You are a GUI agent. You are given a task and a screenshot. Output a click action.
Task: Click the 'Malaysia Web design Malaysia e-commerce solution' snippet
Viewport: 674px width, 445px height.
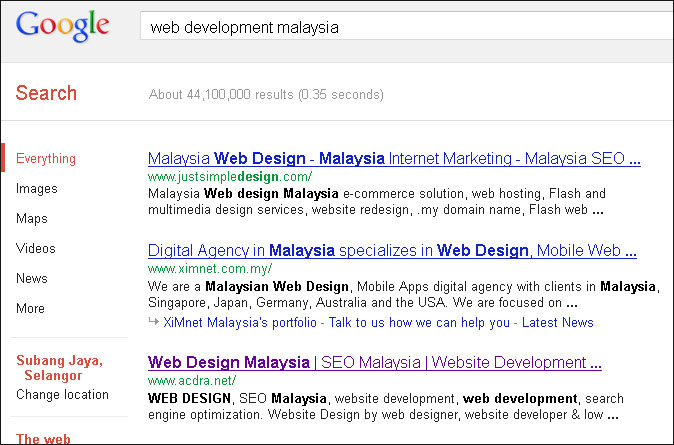(377, 202)
